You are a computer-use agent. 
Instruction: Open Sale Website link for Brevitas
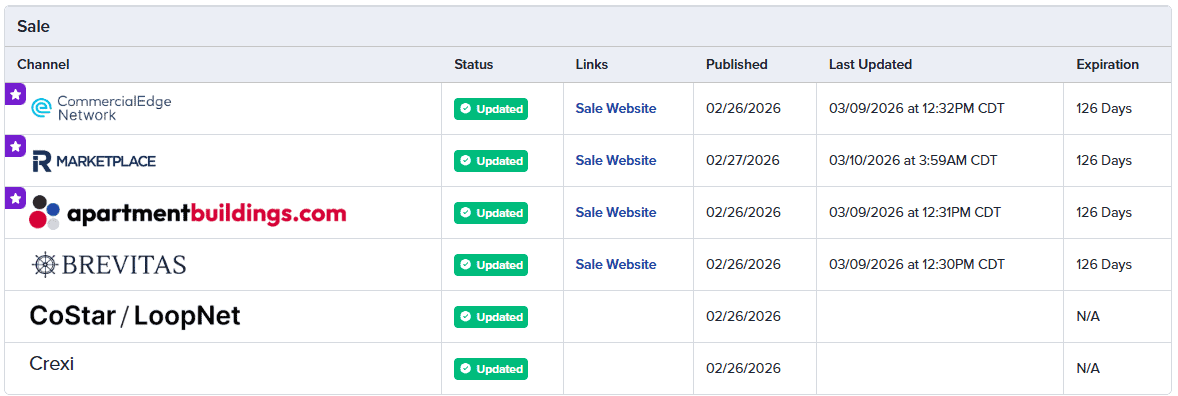[x=616, y=264]
